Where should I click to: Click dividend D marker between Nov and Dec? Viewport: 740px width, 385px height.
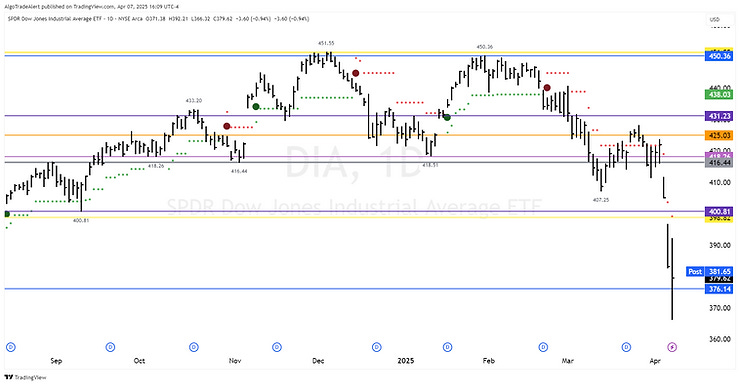(x=277, y=347)
